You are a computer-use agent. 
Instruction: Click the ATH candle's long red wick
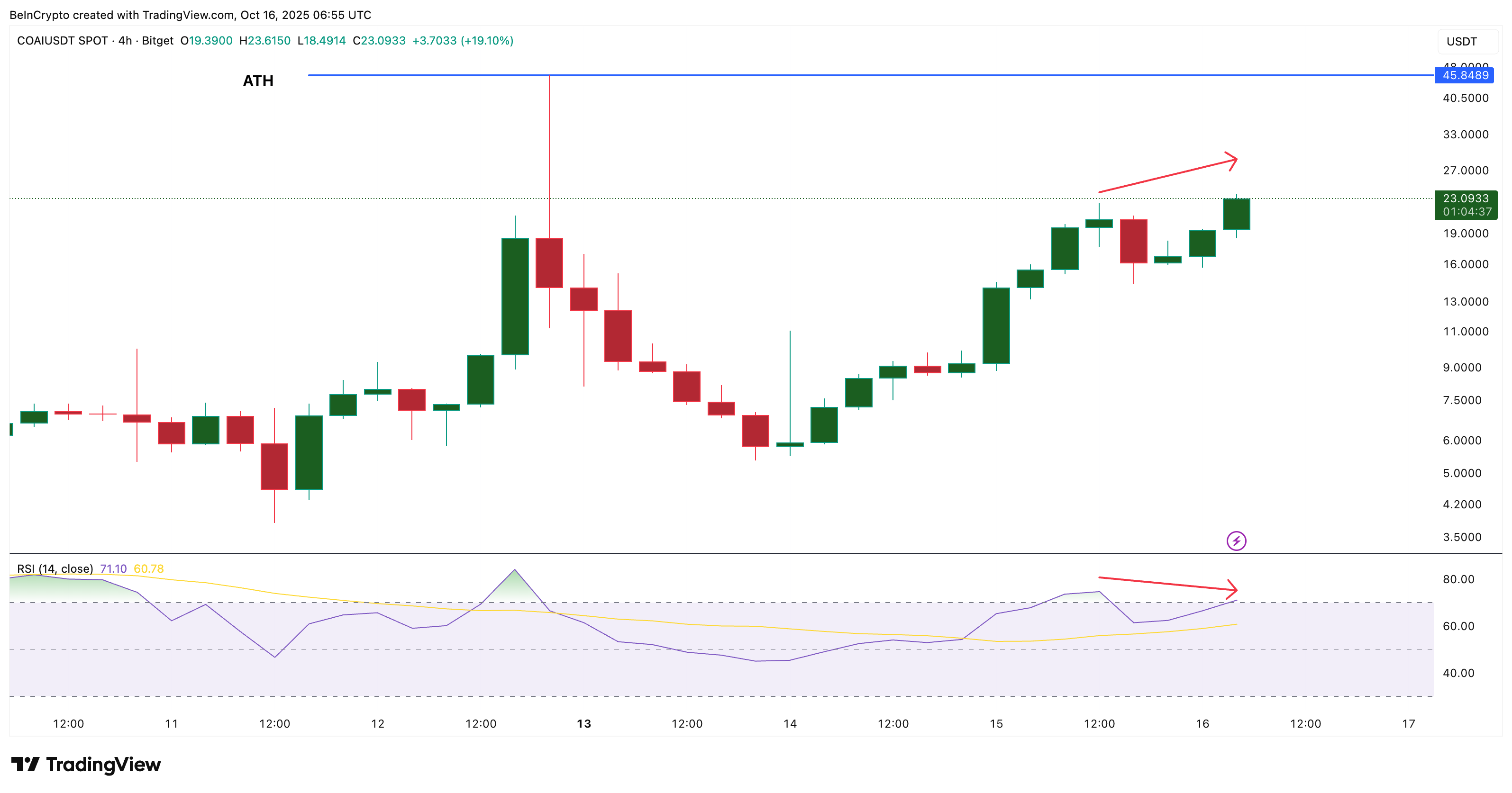pos(549,153)
